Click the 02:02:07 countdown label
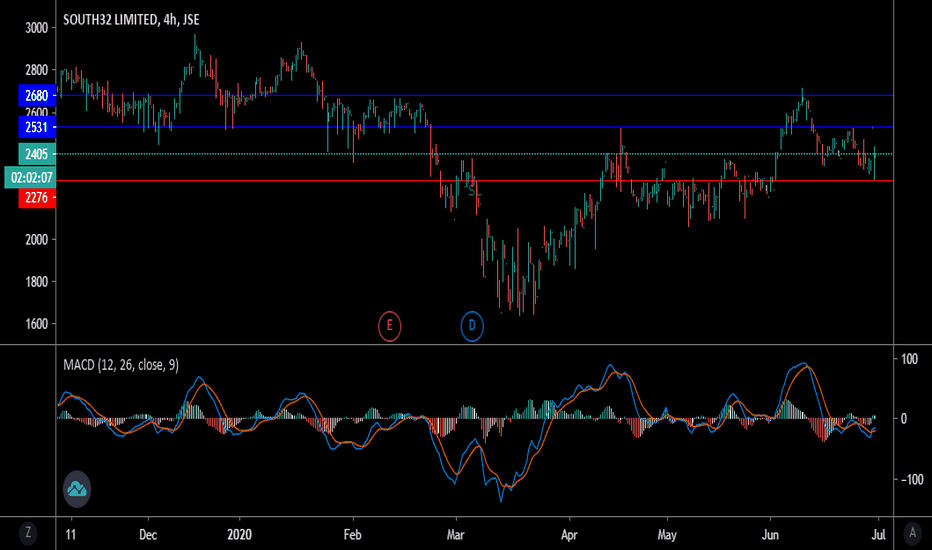The image size is (932, 550). [30, 177]
